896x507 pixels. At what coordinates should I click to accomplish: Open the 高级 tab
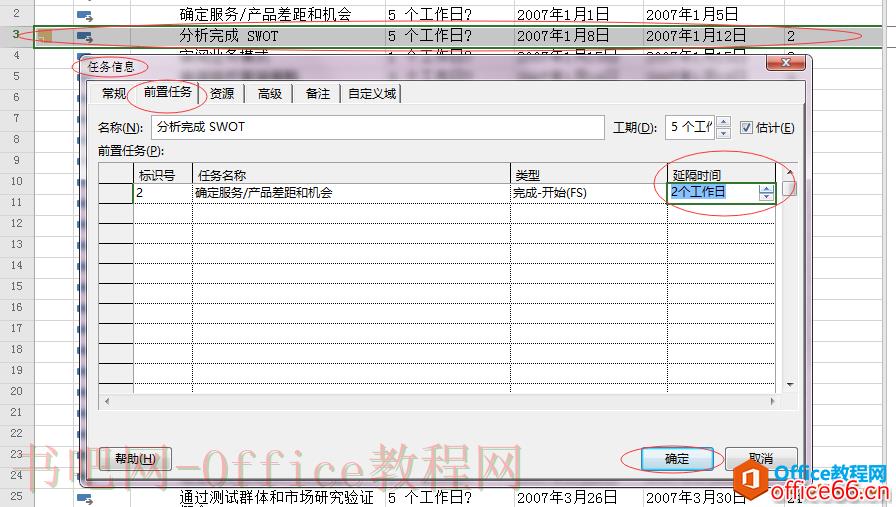click(x=269, y=94)
